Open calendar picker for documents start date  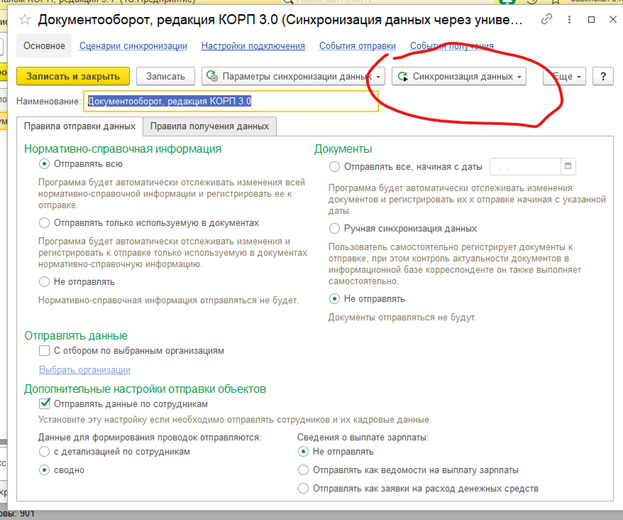click(568, 166)
